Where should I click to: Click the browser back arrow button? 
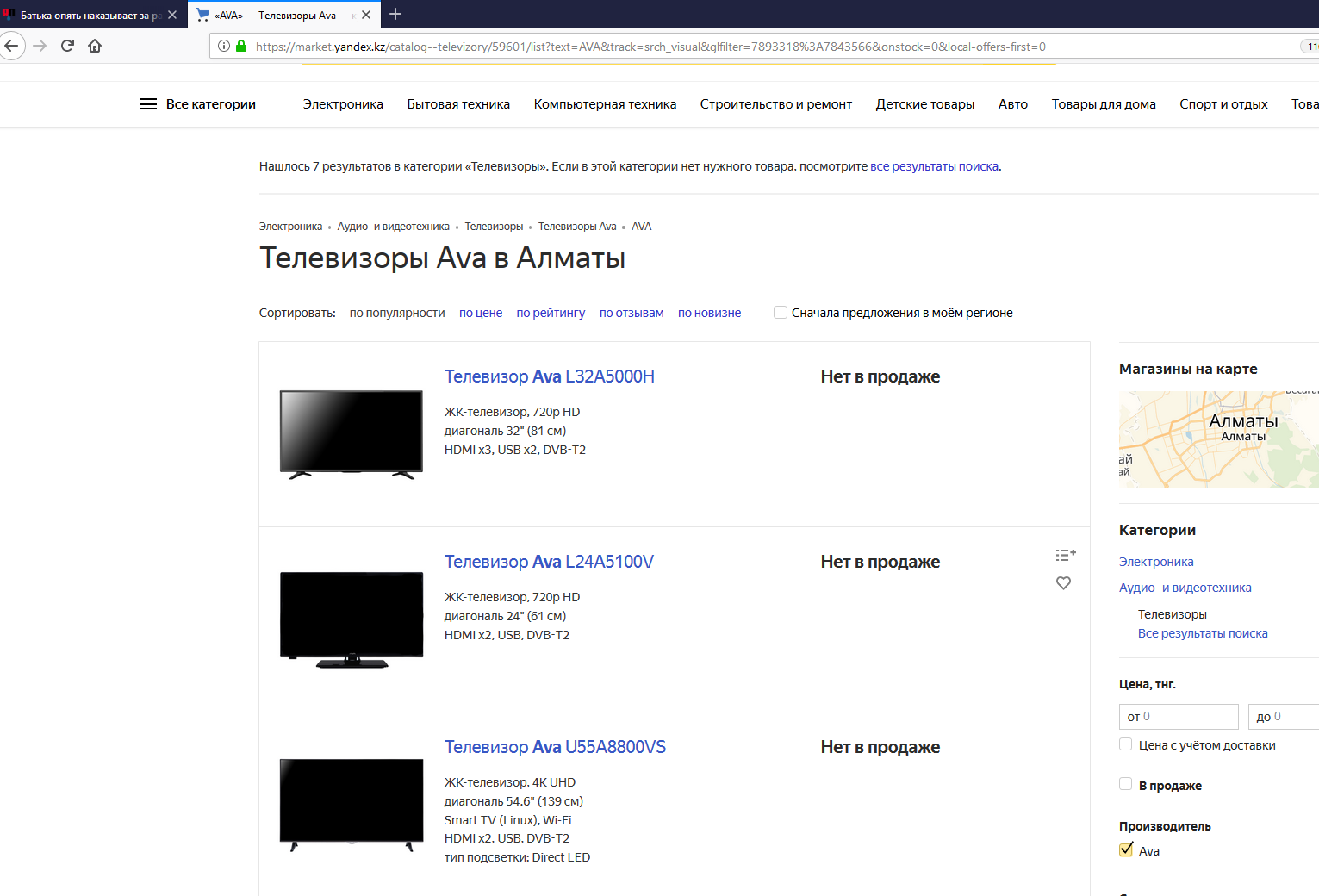(10, 46)
